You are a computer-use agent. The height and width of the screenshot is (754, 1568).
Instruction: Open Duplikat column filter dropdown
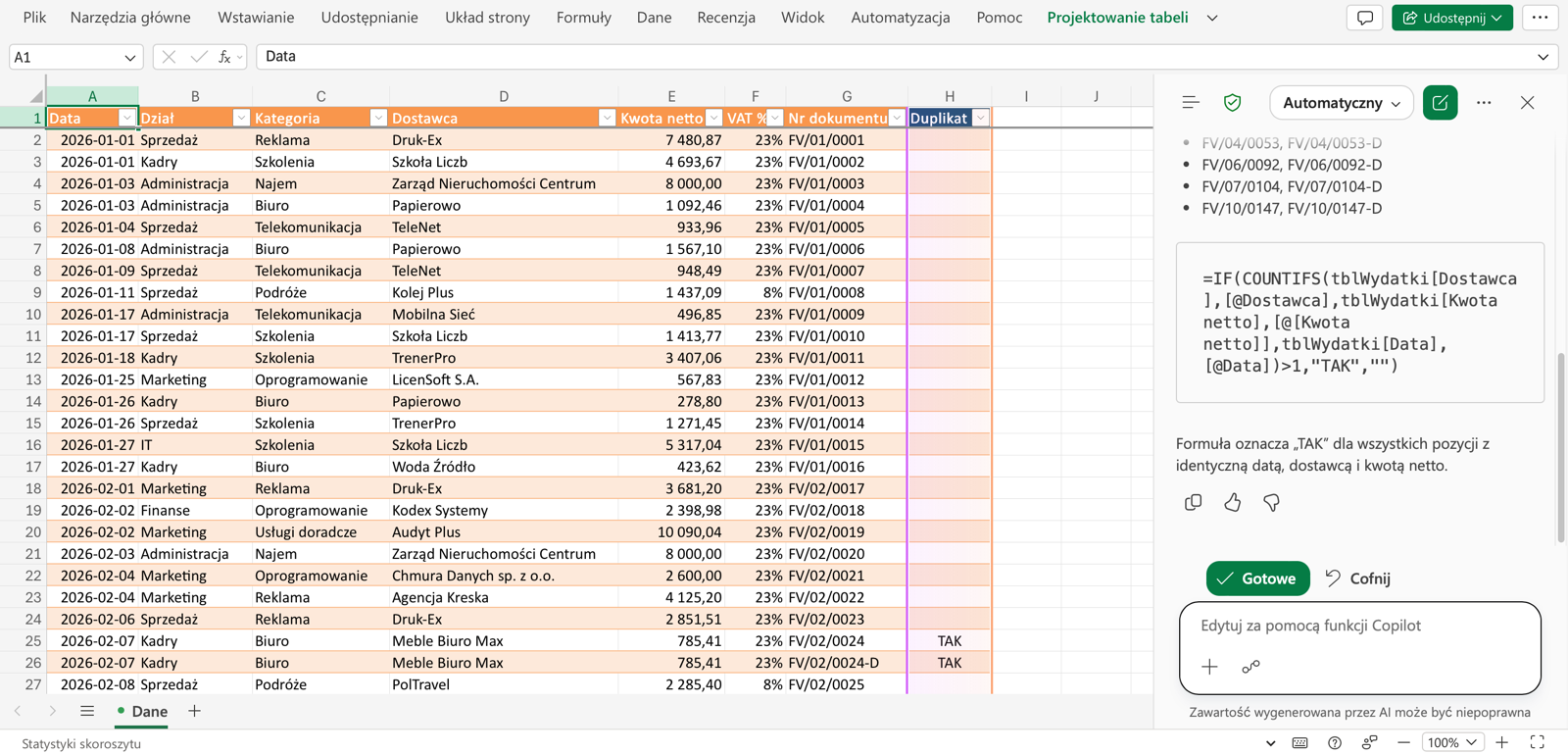(980, 118)
